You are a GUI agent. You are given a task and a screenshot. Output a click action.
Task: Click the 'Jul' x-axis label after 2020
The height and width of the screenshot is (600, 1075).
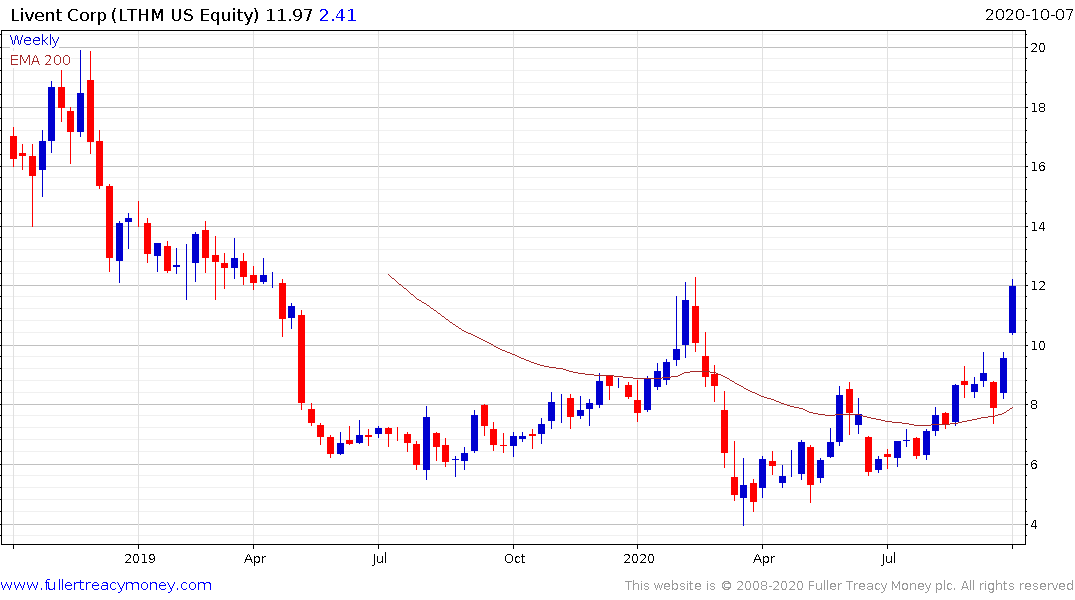click(889, 559)
